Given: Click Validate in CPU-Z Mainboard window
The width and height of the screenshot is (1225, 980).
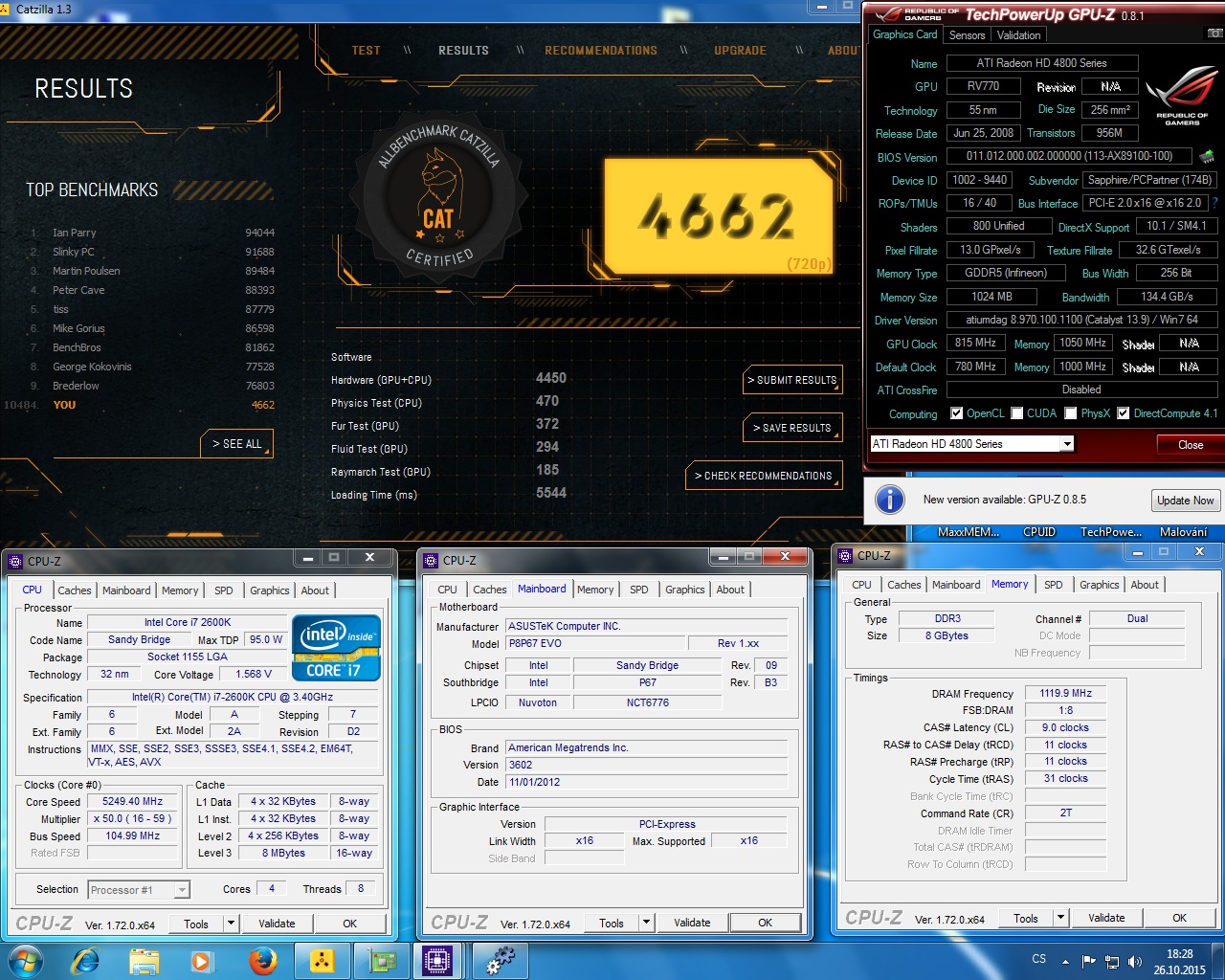Looking at the screenshot, I should 692,923.
